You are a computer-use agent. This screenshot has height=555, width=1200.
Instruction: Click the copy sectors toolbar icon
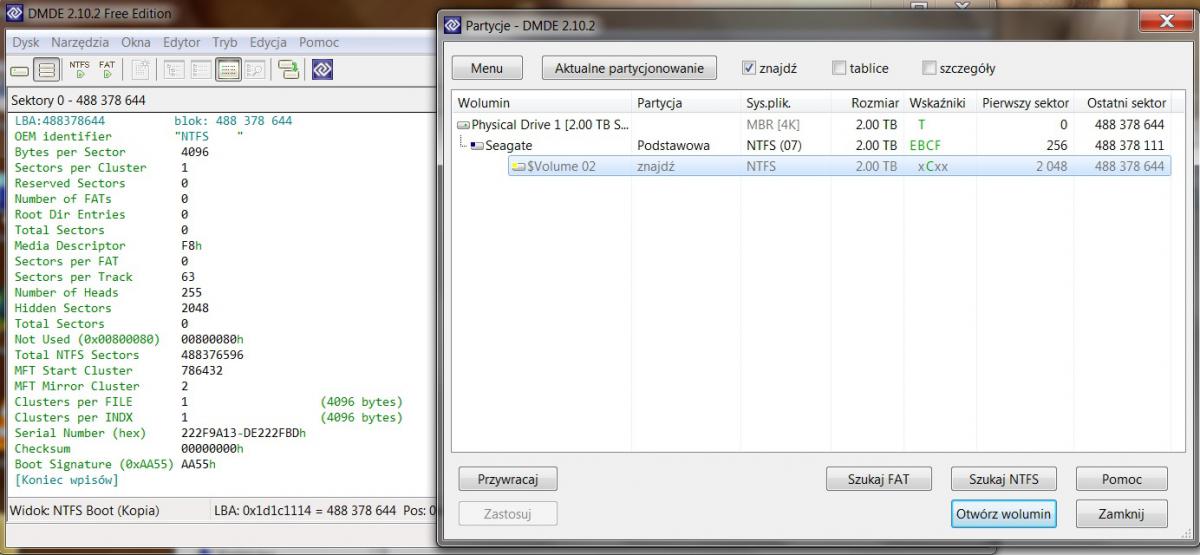point(289,69)
